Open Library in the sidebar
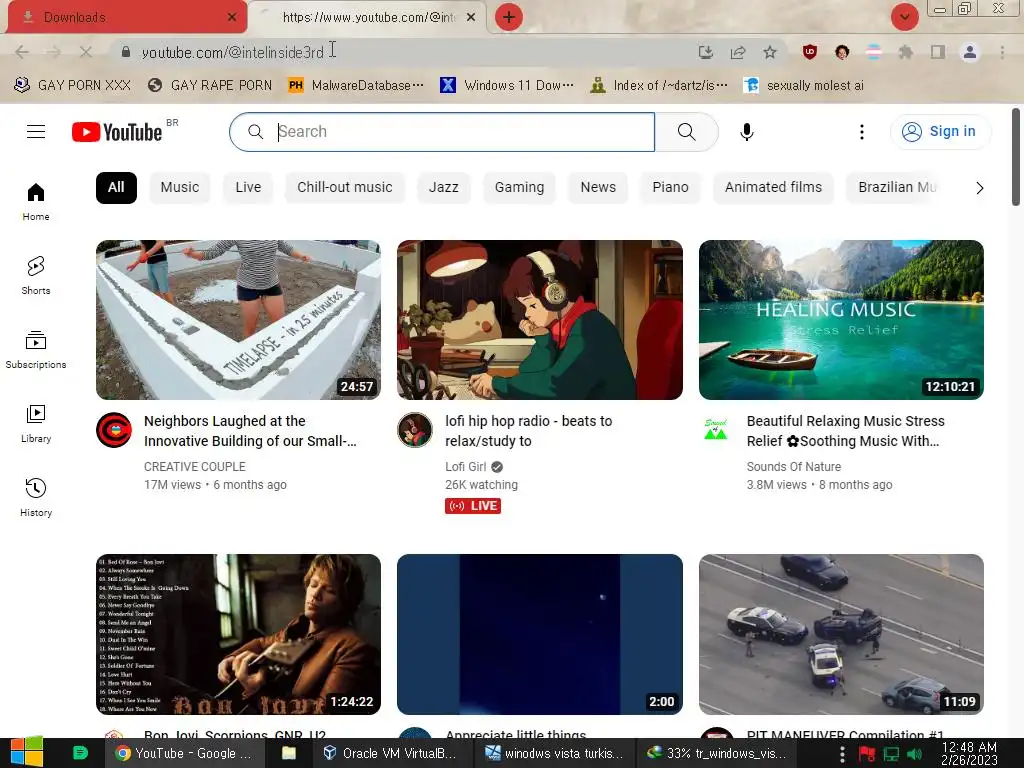This screenshot has width=1024, height=768. (x=36, y=423)
